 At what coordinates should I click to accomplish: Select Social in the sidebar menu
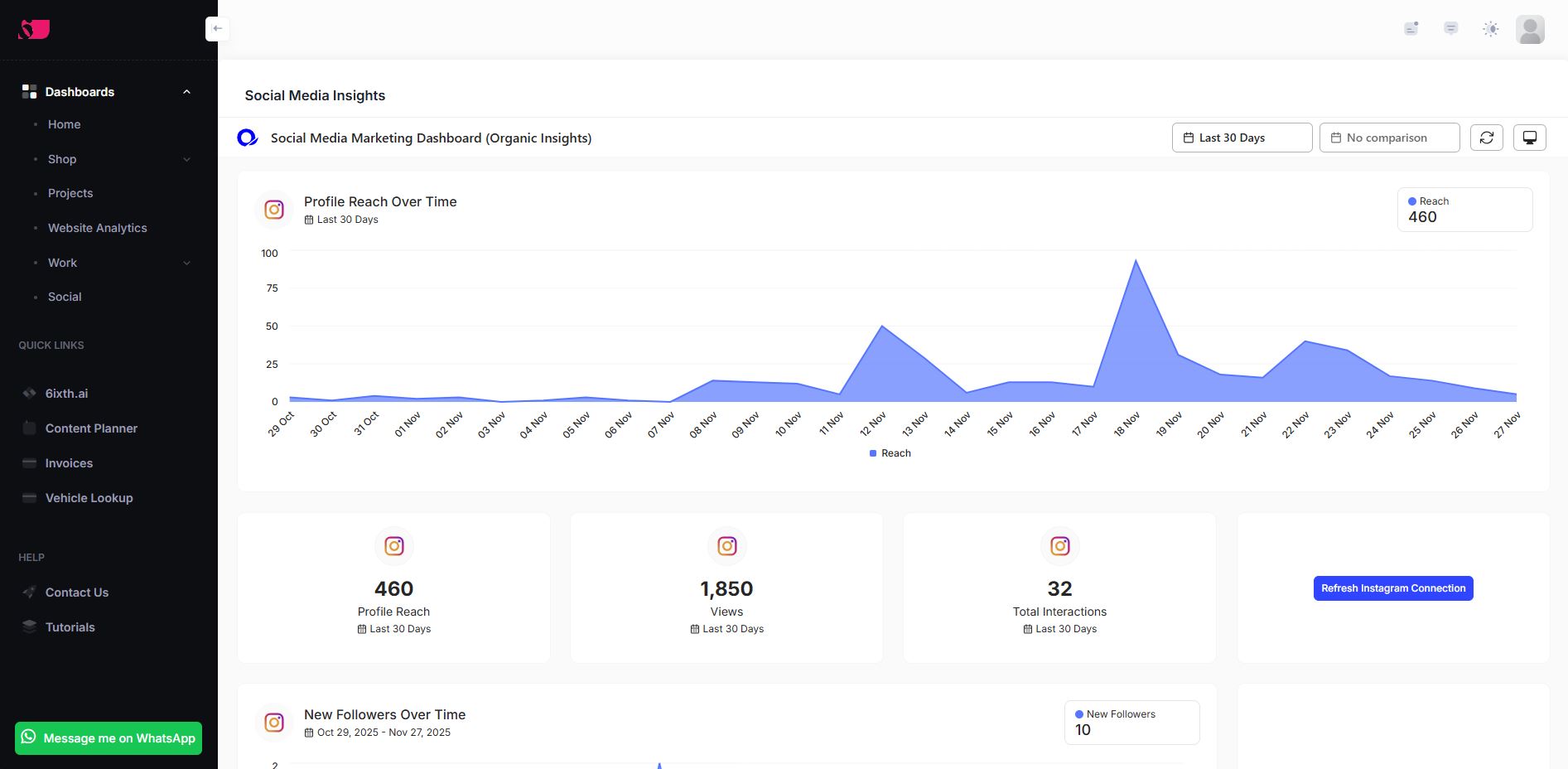pos(65,297)
